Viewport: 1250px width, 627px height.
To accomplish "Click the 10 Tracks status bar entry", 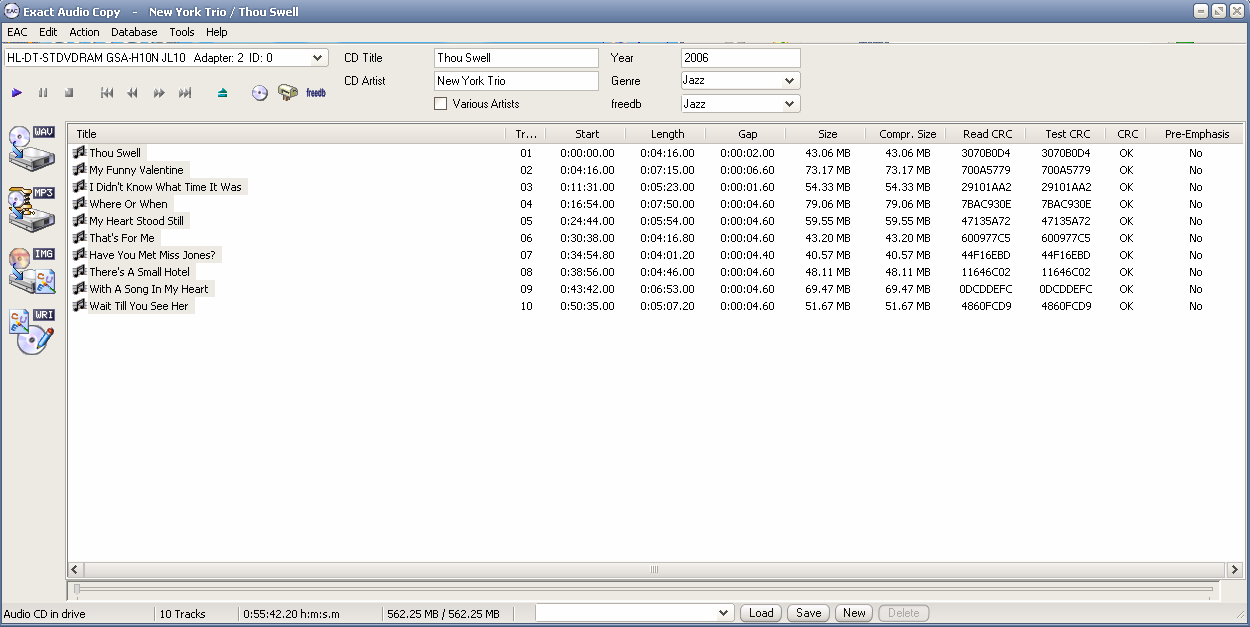I will tap(182, 614).
